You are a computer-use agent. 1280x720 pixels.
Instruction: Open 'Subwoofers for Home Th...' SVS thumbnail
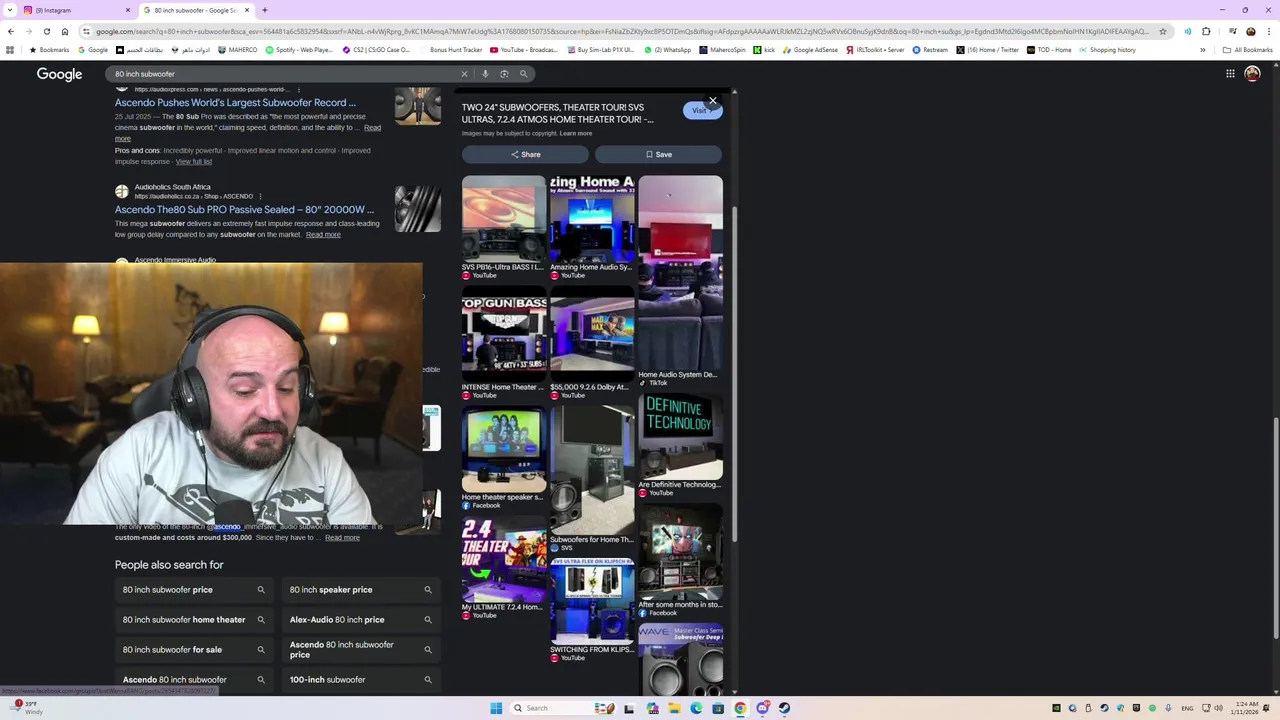tap(592, 470)
